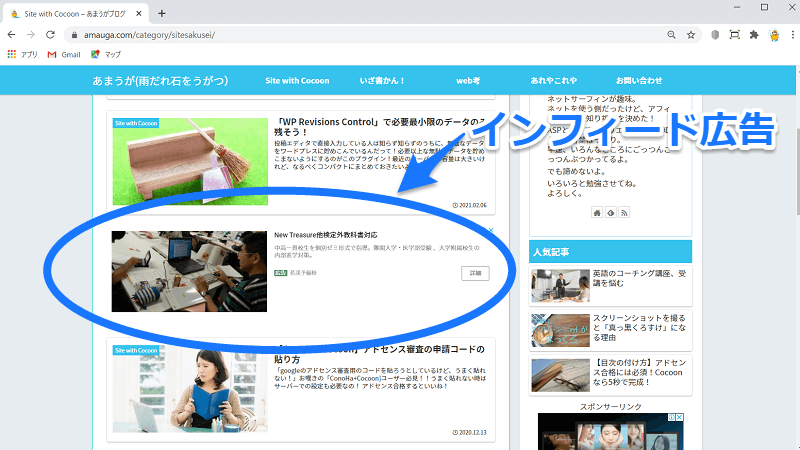The width and height of the screenshot is (800, 450).
Task: Open the 'Site with Cocoon' navigation menu item
Action: 296,80
